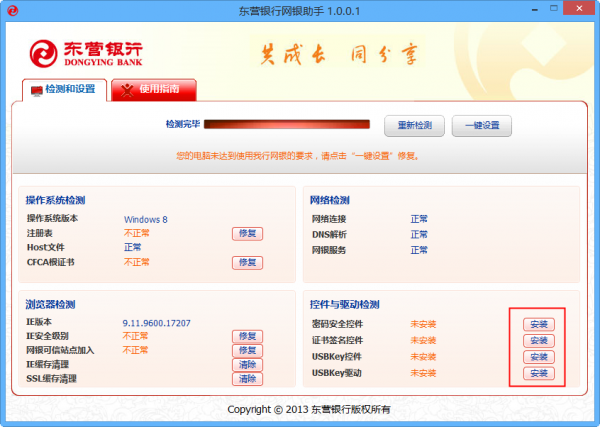Click the app icon in title bar
600x427 pixels.
tap(13, 11)
